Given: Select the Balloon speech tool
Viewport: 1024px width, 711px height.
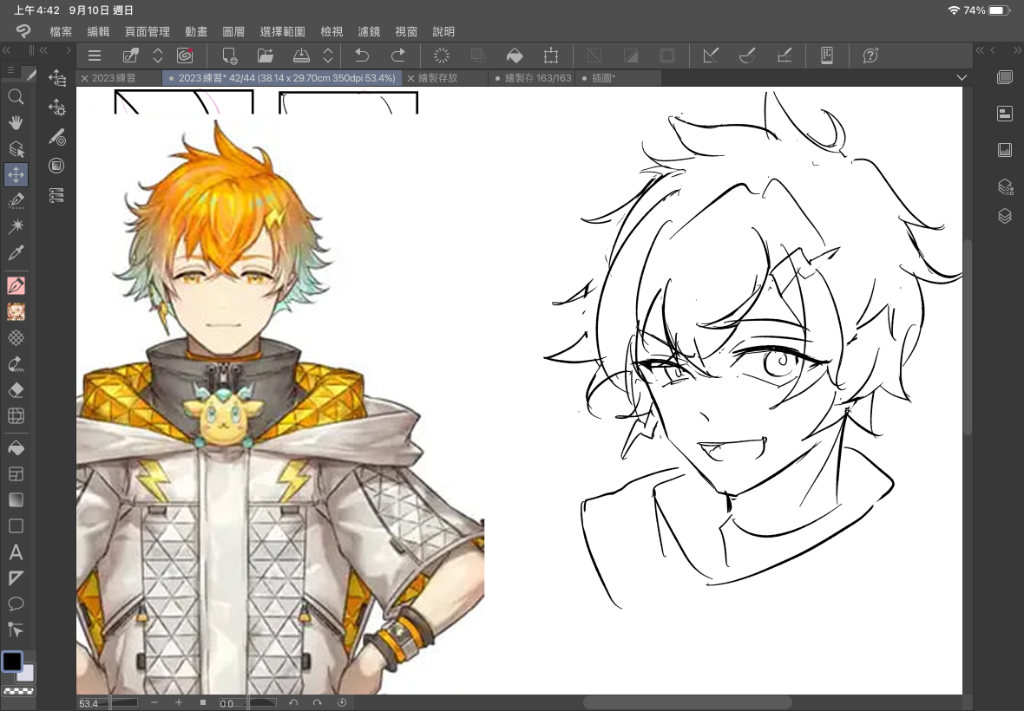Looking at the screenshot, I should 16,604.
